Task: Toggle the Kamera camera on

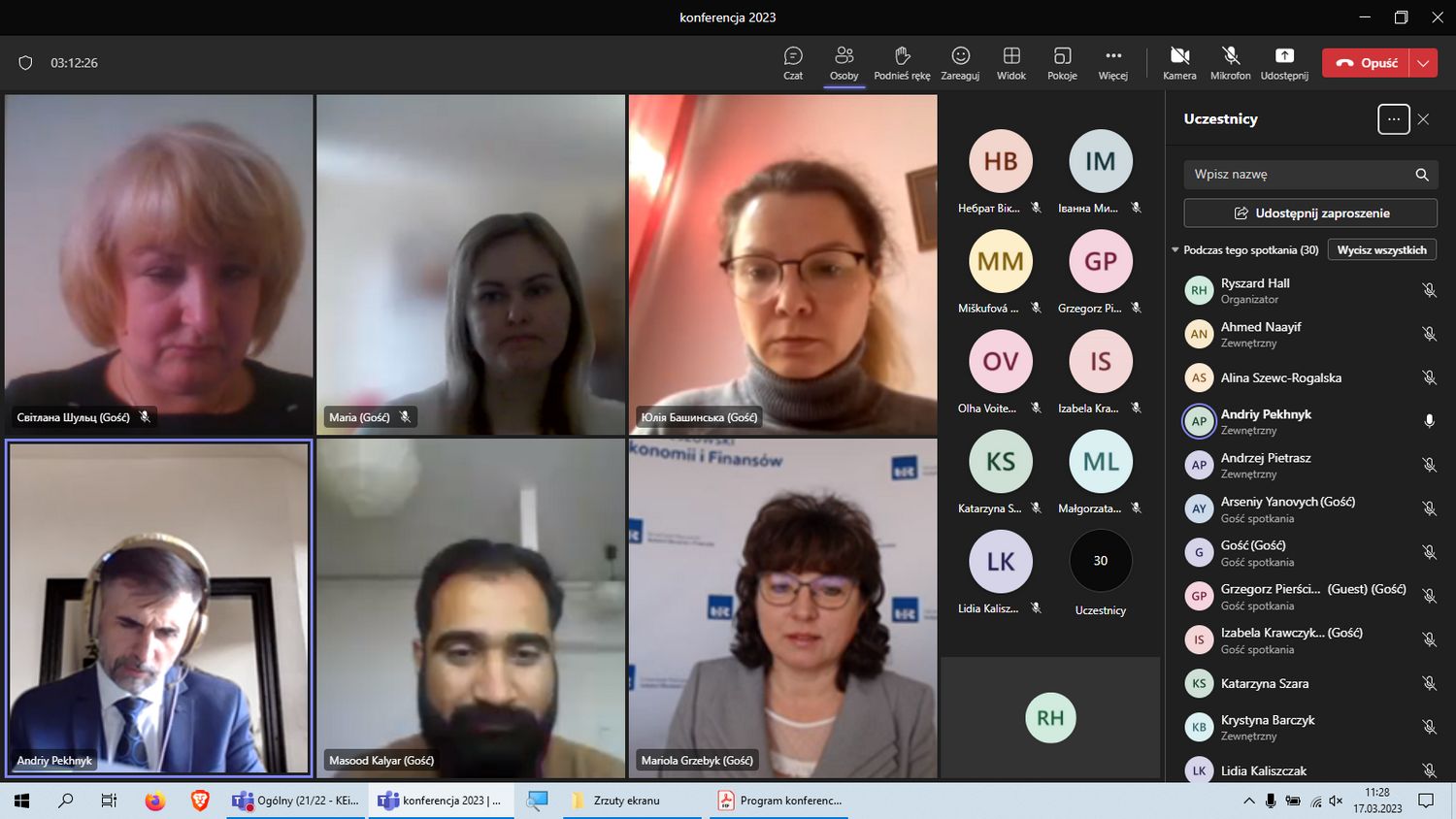Action: pos(1179,62)
